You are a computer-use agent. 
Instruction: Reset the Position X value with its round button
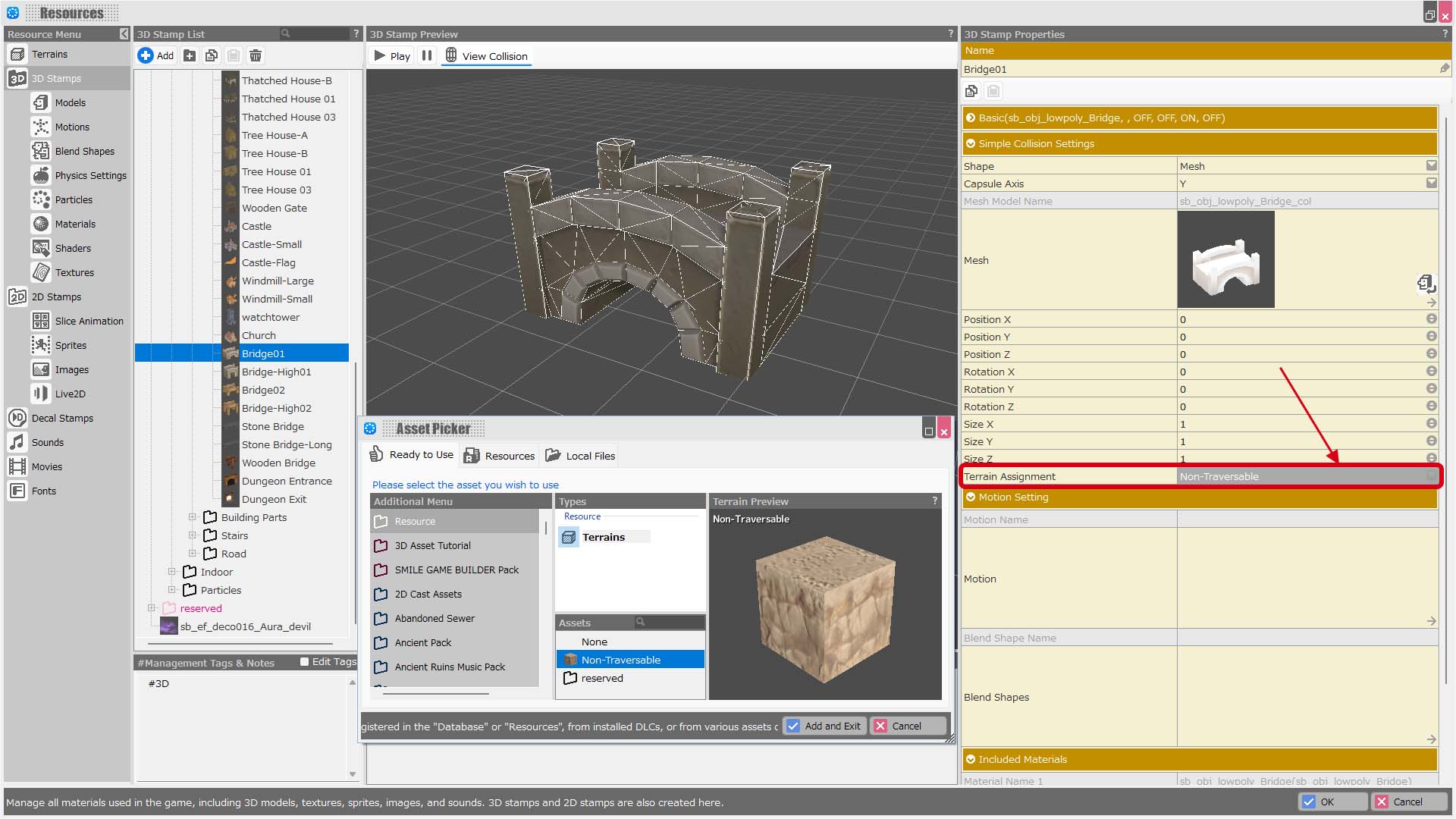pyautogui.click(x=1431, y=318)
